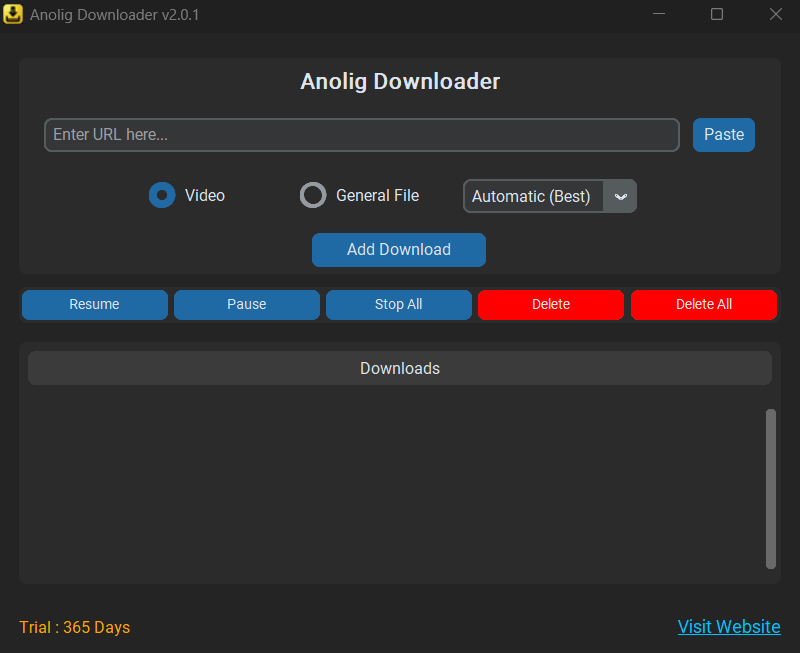Click inside the Enter URL field

(361, 134)
